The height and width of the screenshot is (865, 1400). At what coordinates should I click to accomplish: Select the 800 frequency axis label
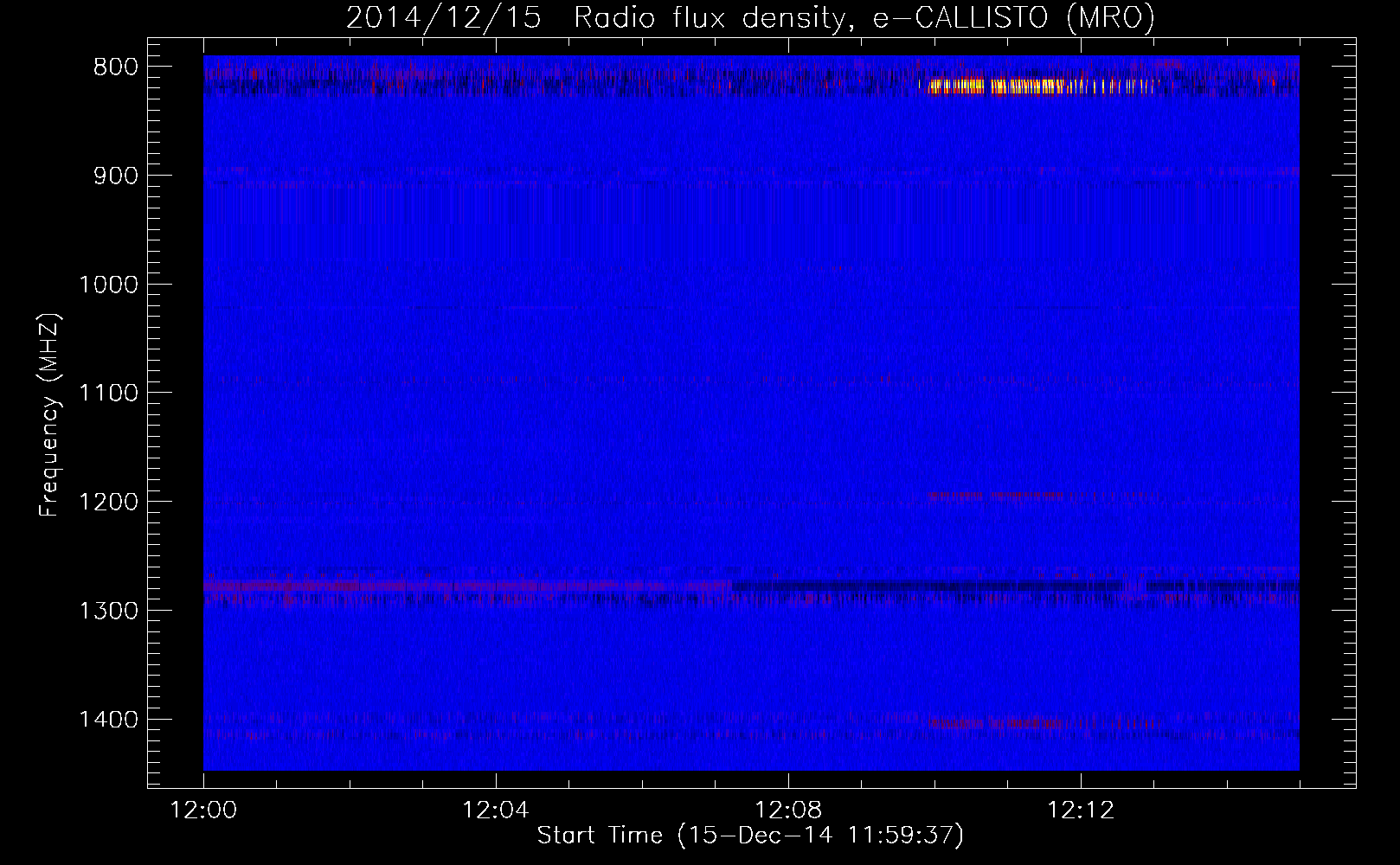coord(114,67)
